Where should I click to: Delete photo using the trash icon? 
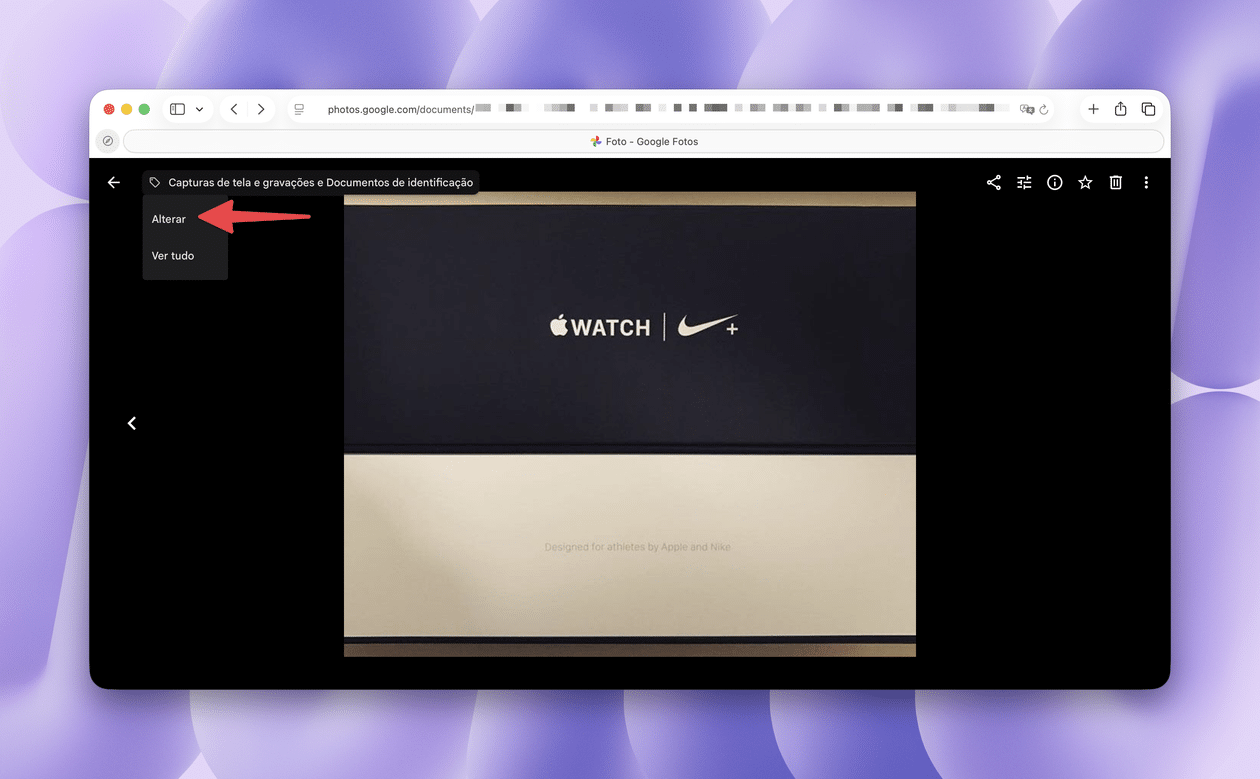coord(1116,183)
